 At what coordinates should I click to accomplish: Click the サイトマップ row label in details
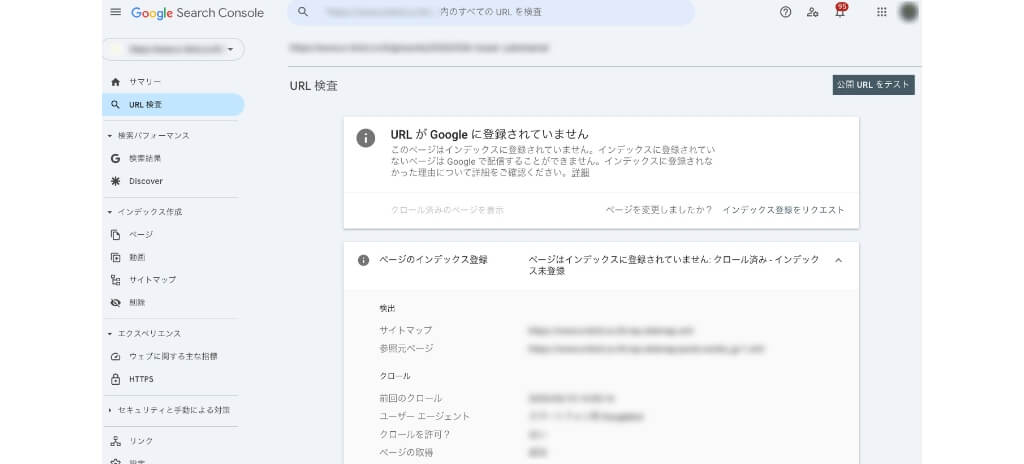tap(406, 330)
